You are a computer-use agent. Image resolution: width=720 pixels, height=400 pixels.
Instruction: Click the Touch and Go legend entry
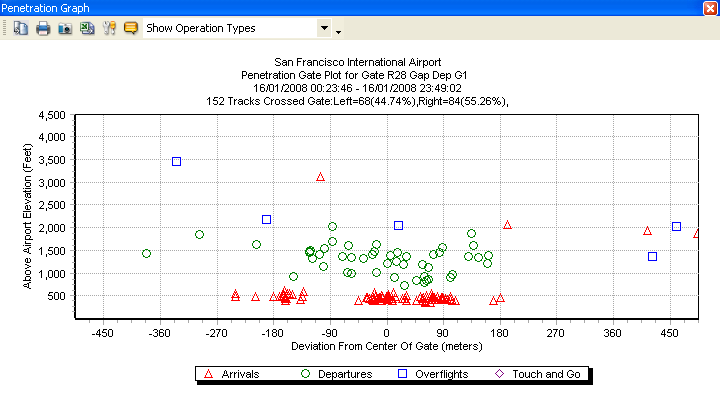[x=537, y=374]
